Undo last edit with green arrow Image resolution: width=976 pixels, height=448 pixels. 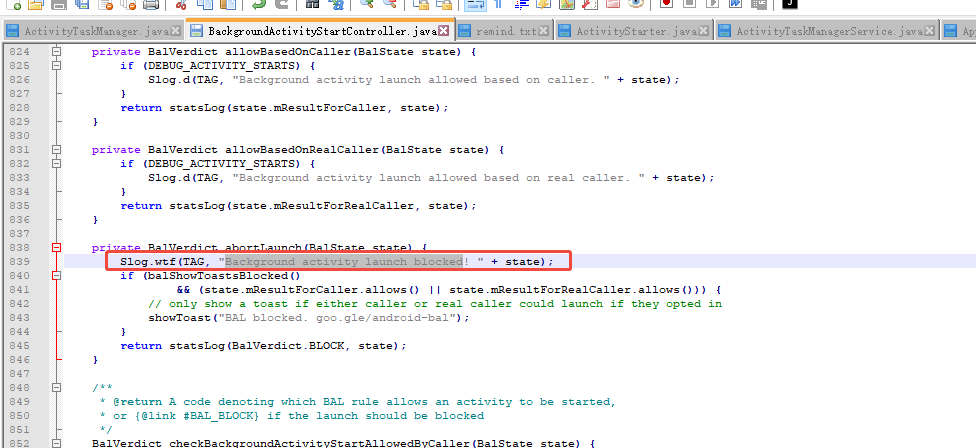coord(259,4)
